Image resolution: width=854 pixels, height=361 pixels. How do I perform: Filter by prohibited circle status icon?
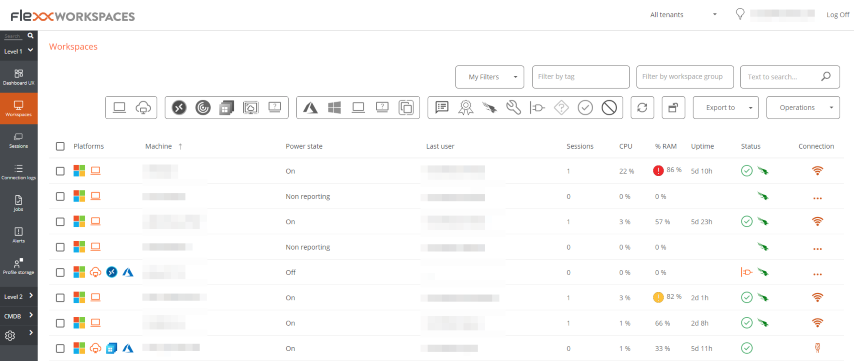609,108
